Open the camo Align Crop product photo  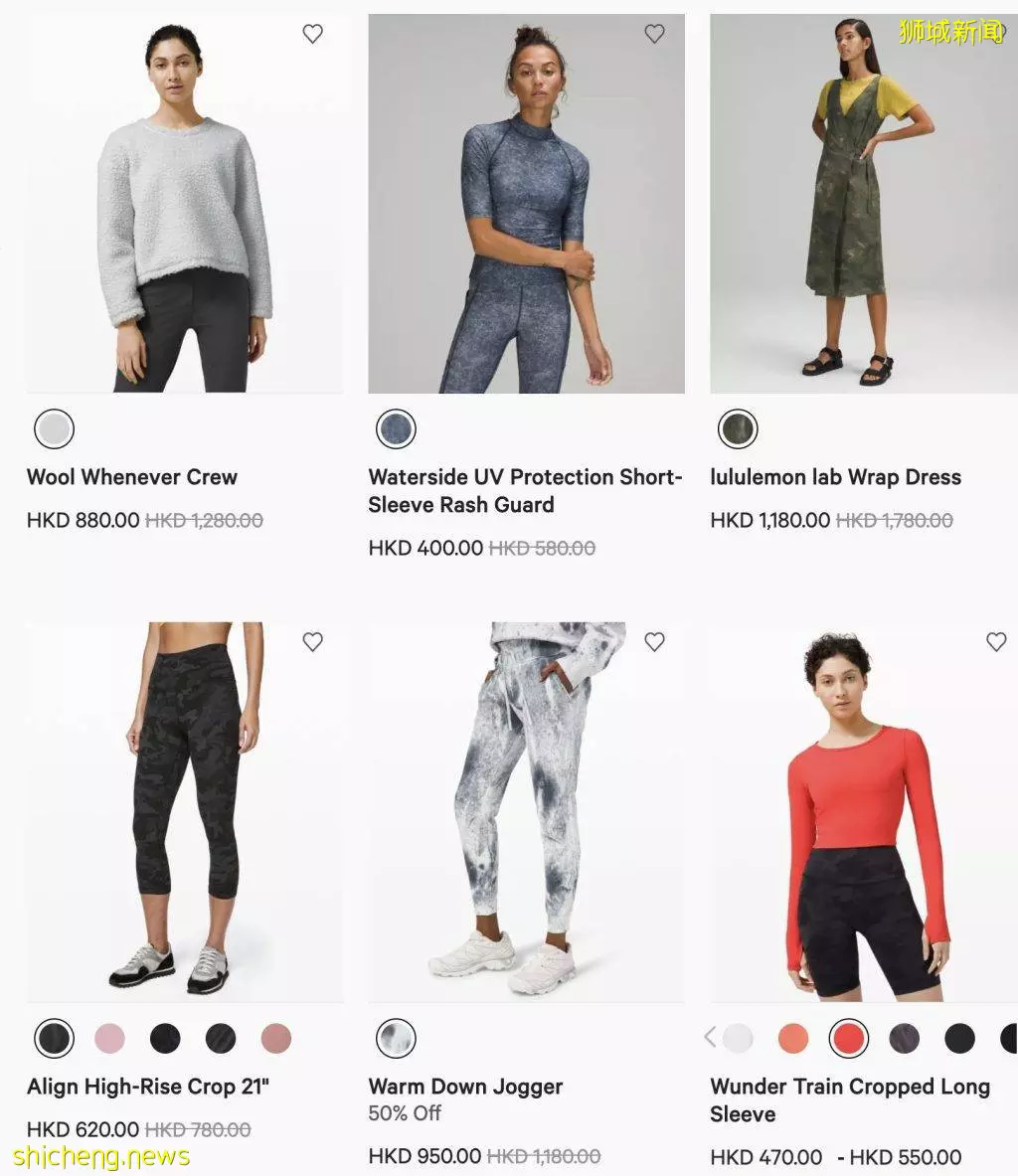click(185, 811)
